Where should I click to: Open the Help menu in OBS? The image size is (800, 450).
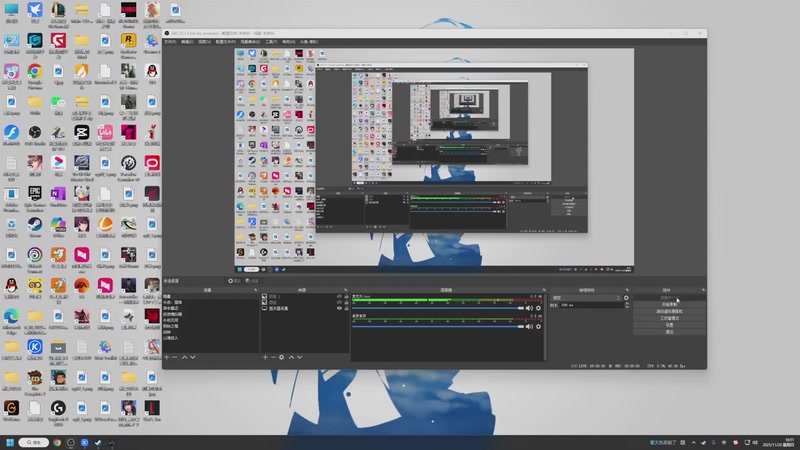289,42
